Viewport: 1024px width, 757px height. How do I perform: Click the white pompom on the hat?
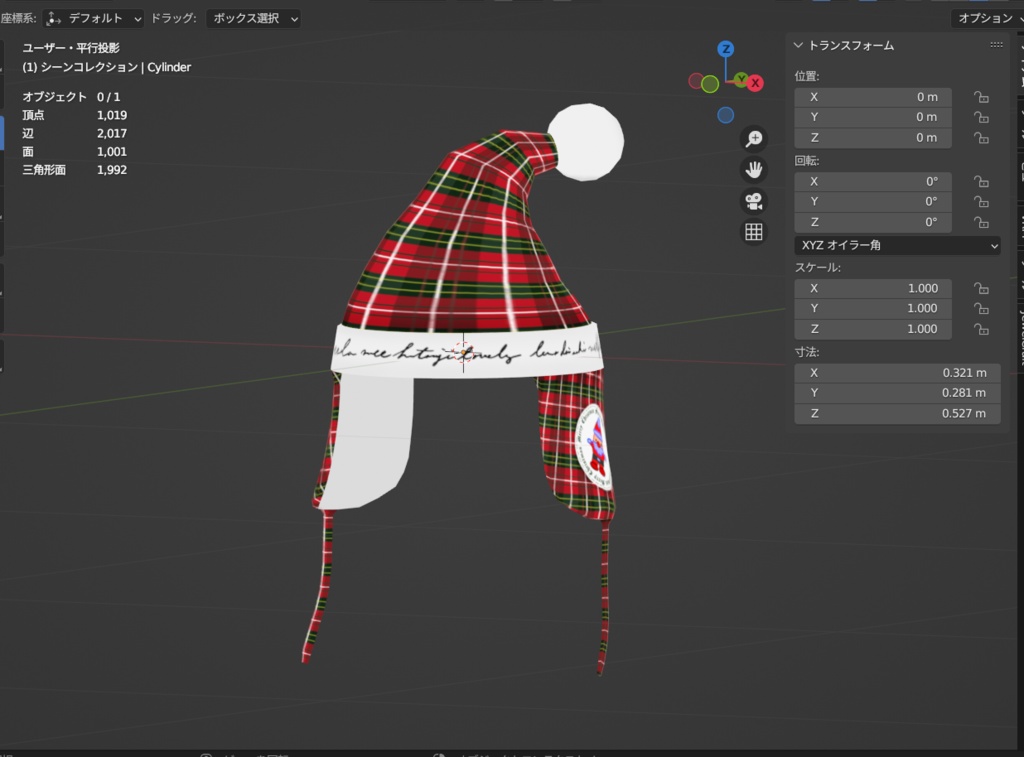[586, 142]
